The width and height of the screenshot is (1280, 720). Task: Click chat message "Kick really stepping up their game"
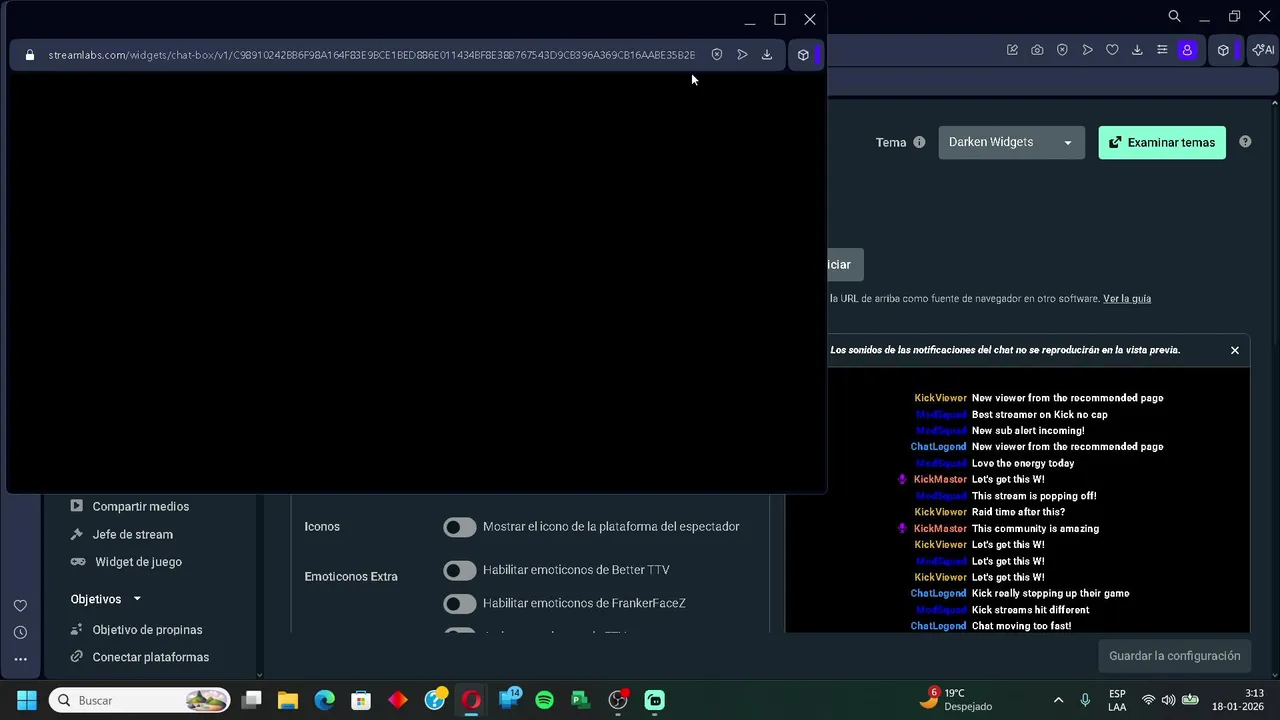pos(1050,593)
